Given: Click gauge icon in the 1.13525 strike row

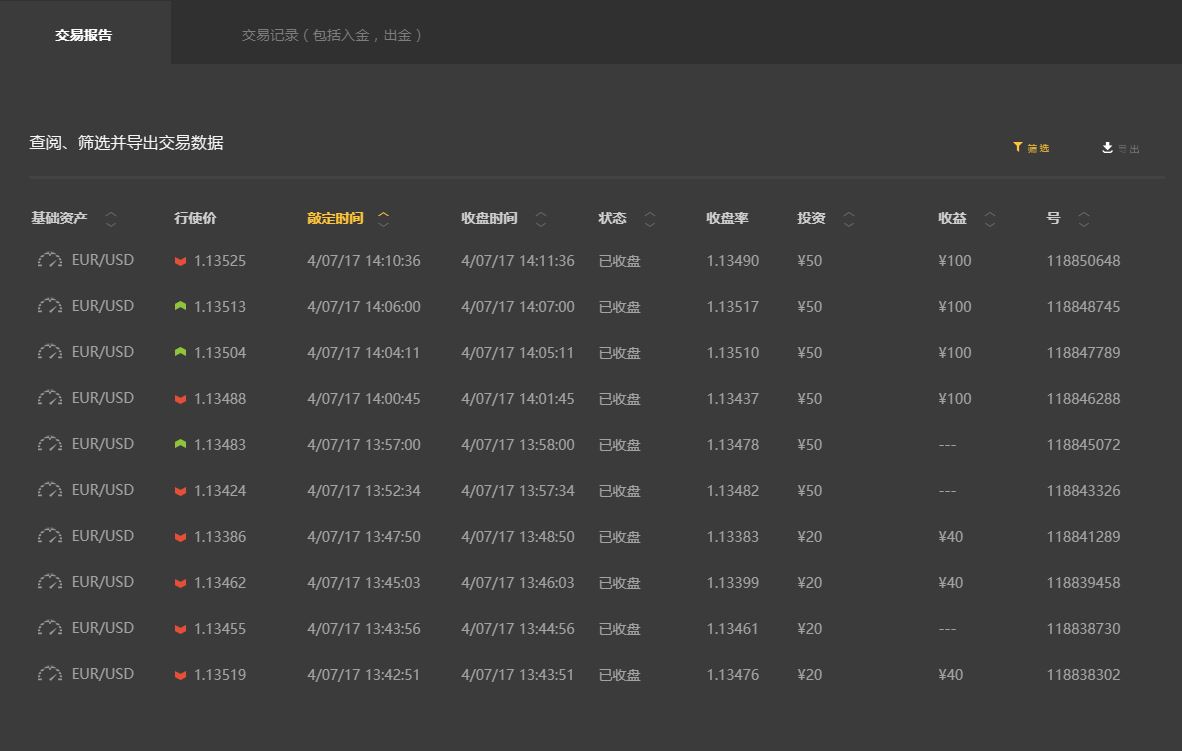Looking at the screenshot, I should [x=49, y=261].
